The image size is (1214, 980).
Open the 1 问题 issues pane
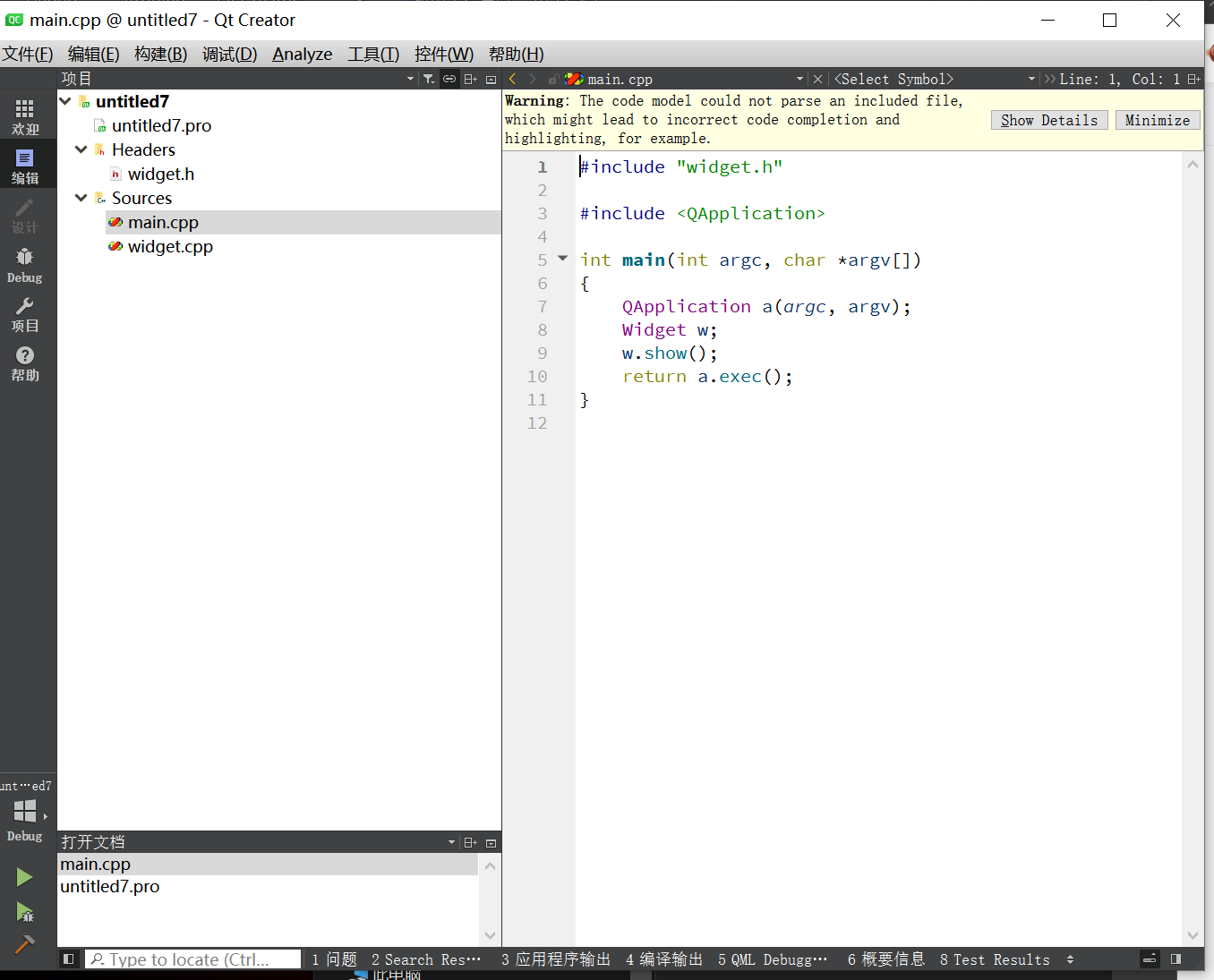pos(334,959)
